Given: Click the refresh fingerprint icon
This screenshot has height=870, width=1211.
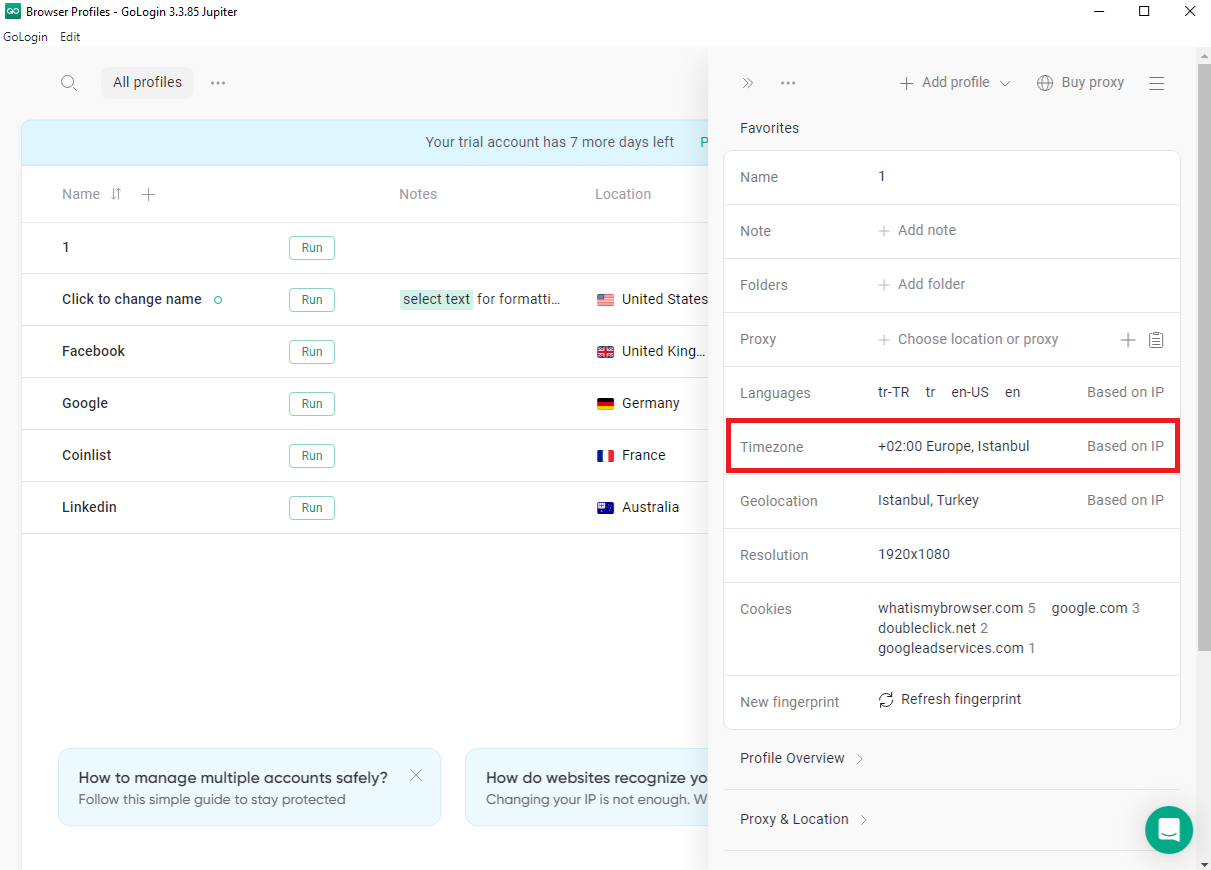Looking at the screenshot, I should pyautogui.click(x=886, y=700).
